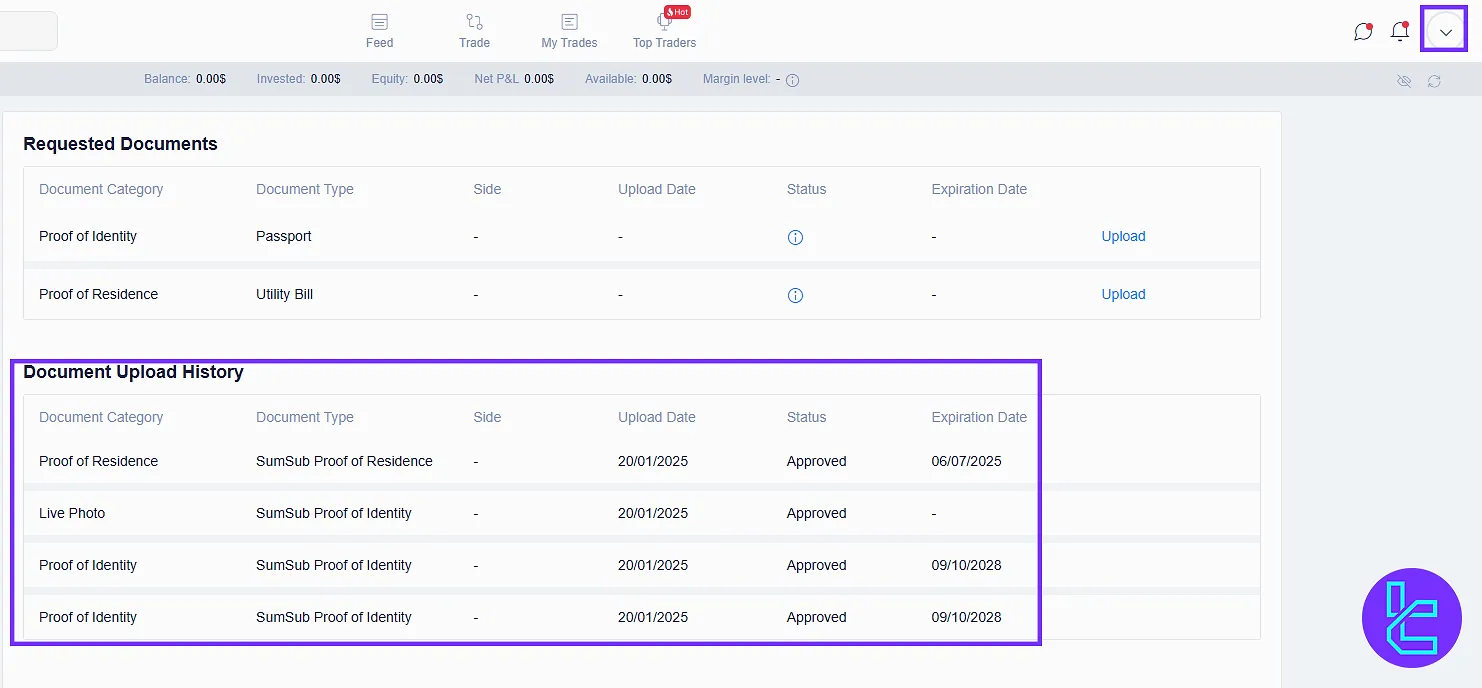
Task: Go to the Trade tab
Action: pyautogui.click(x=474, y=31)
